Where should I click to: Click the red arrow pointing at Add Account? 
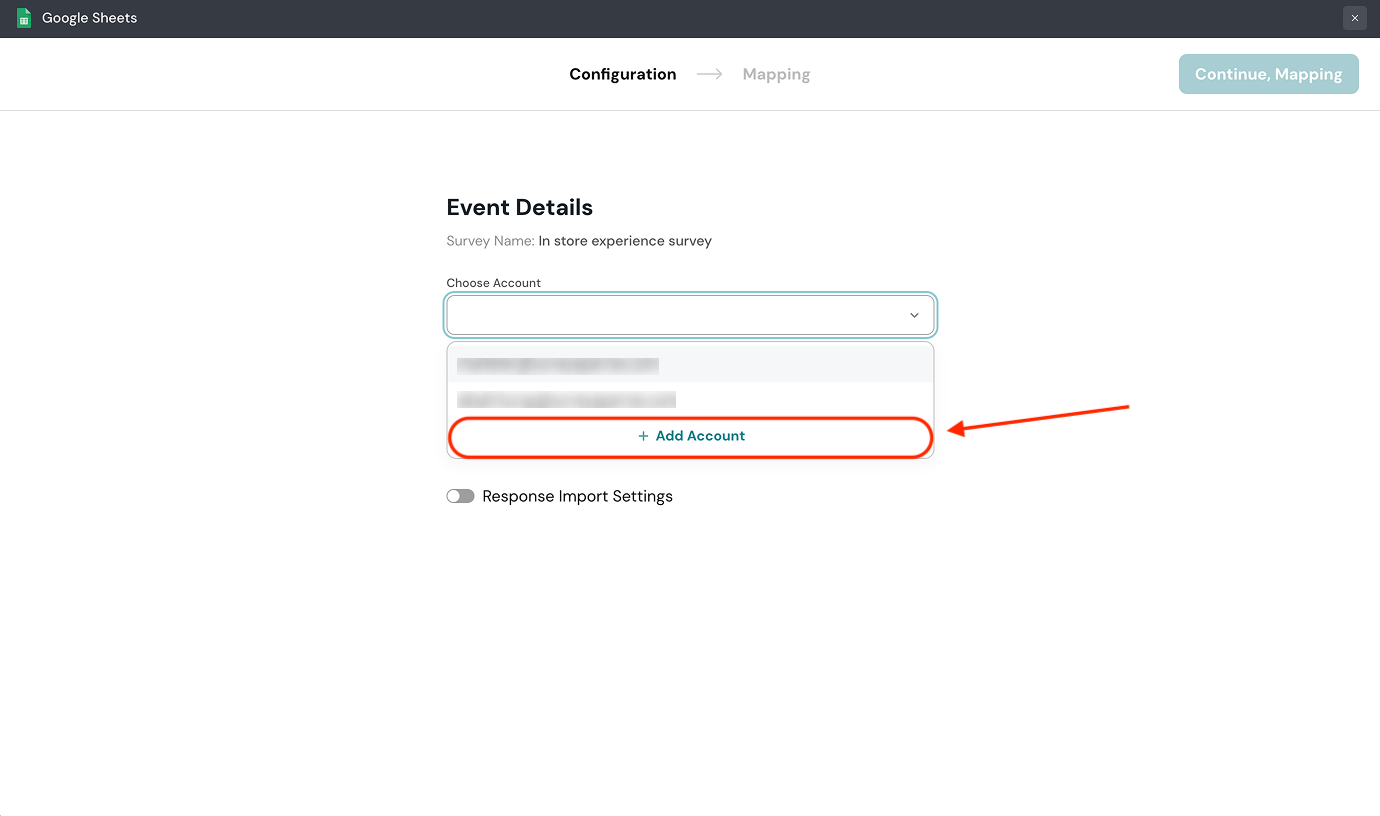pyautogui.click(x=1038, y=418)
